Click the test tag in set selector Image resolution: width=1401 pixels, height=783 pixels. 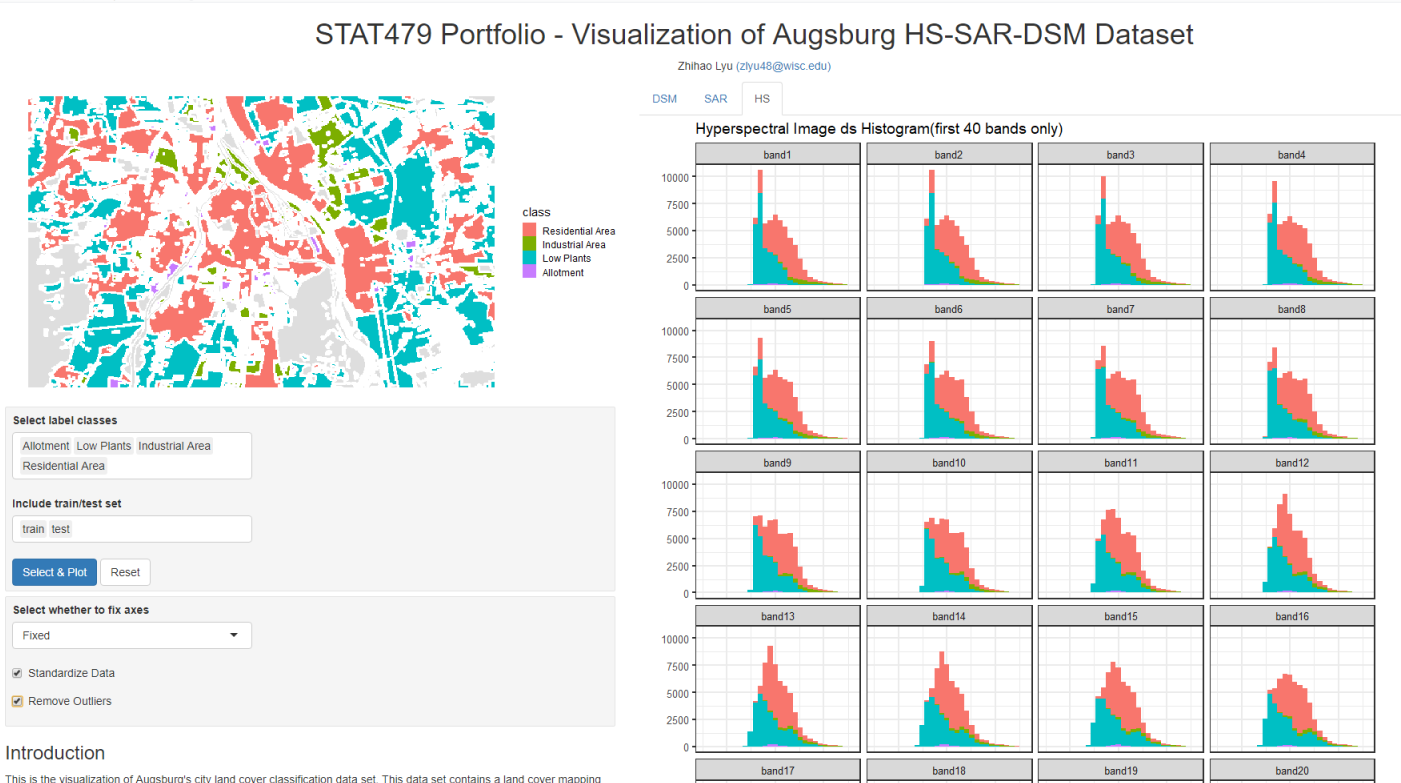[61, 529]
